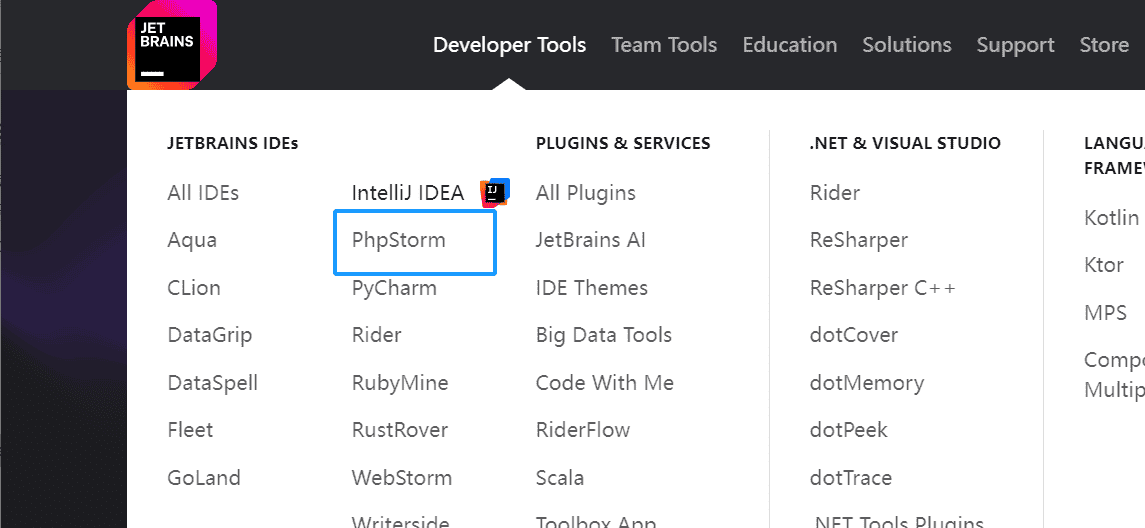Viewport: 1145px width, 528px height.
Task: Open the Kotlin link
Action: 1111,218
